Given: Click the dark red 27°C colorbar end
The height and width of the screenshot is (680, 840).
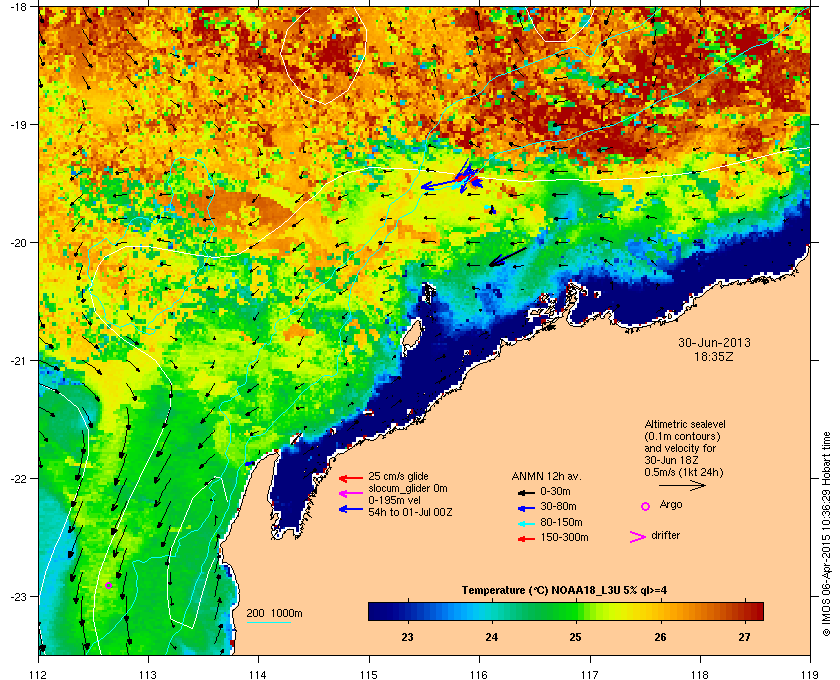Looking at the screenshot, I should pyautogui.click(x=754, y=611).
